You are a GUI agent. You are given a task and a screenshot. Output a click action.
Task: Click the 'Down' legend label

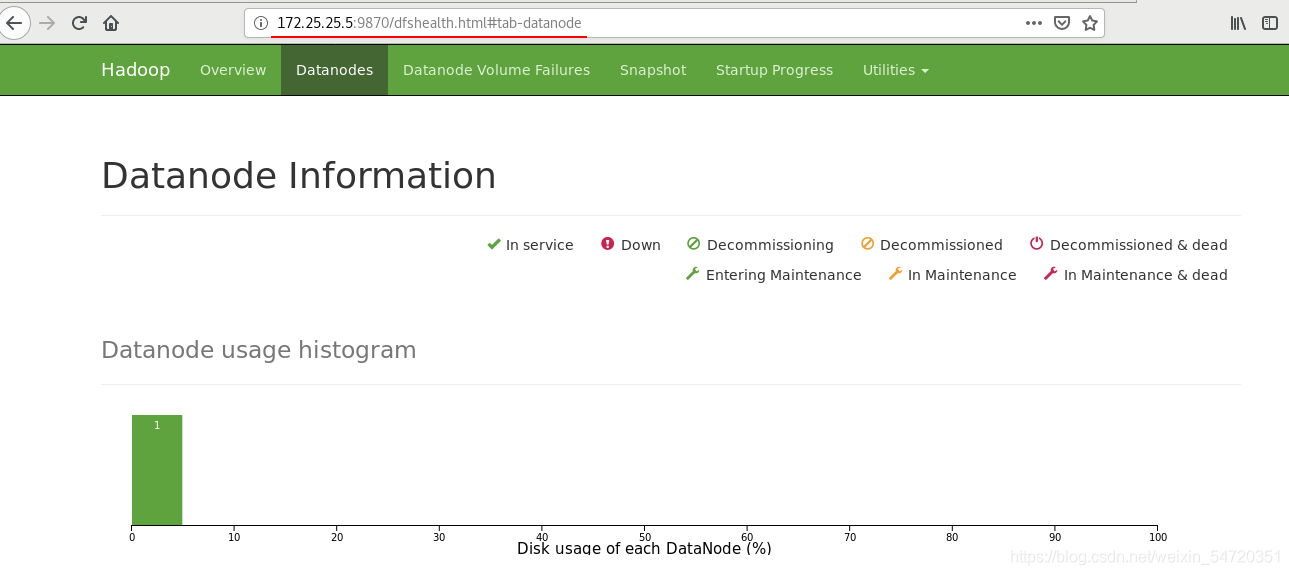click(x=641, y=245)
